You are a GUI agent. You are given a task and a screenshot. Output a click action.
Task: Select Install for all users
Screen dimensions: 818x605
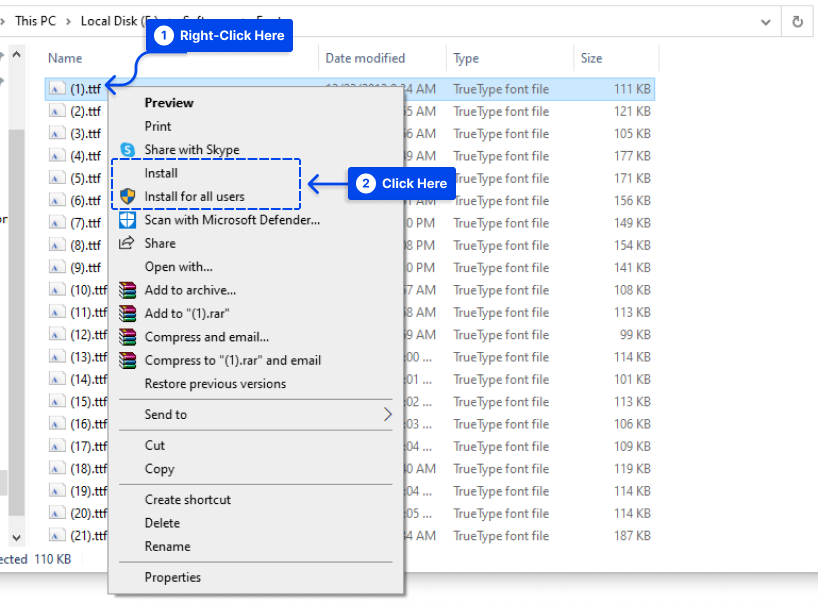(x=195, y=197)
